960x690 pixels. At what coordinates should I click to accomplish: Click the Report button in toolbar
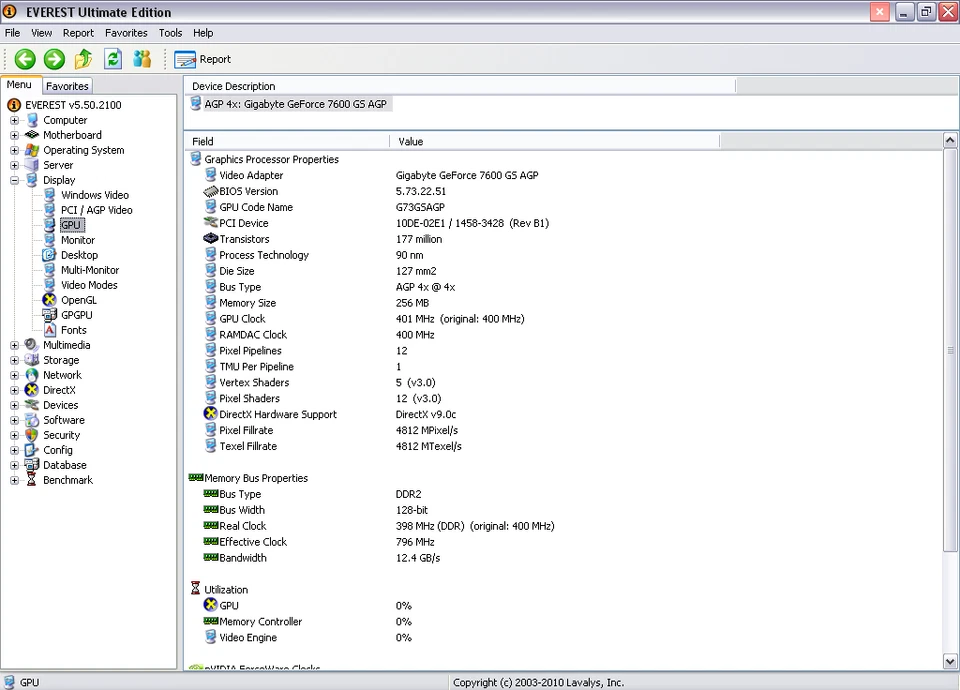click(203, 59)
